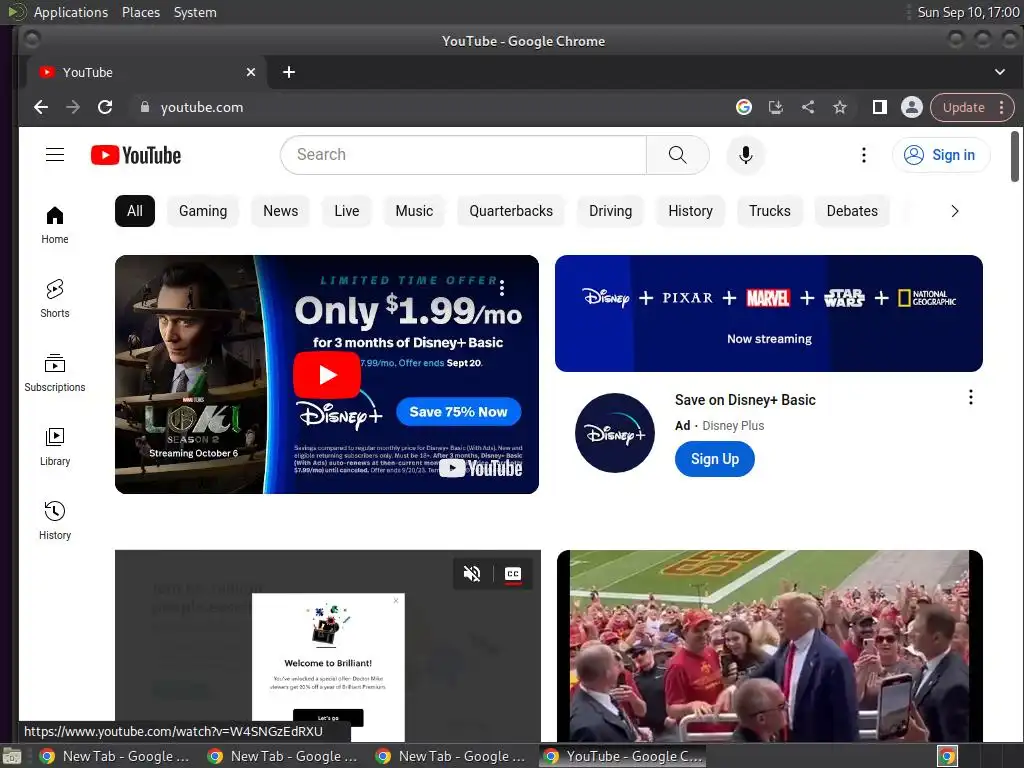
Task: Toggle Chrome side panel icon
Action: coord(880,107)
